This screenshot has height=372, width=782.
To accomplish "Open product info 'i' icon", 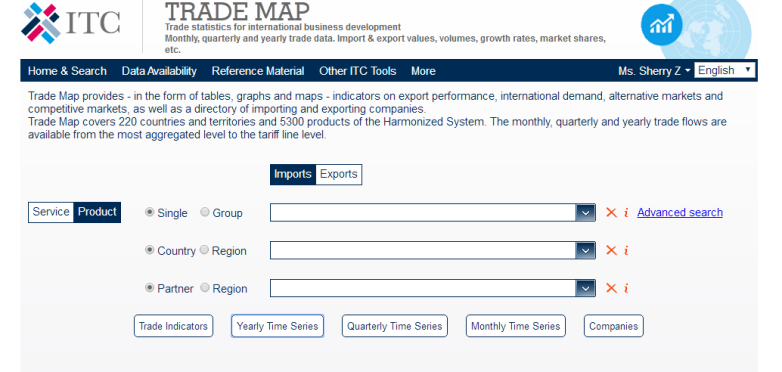I will 626,213.
